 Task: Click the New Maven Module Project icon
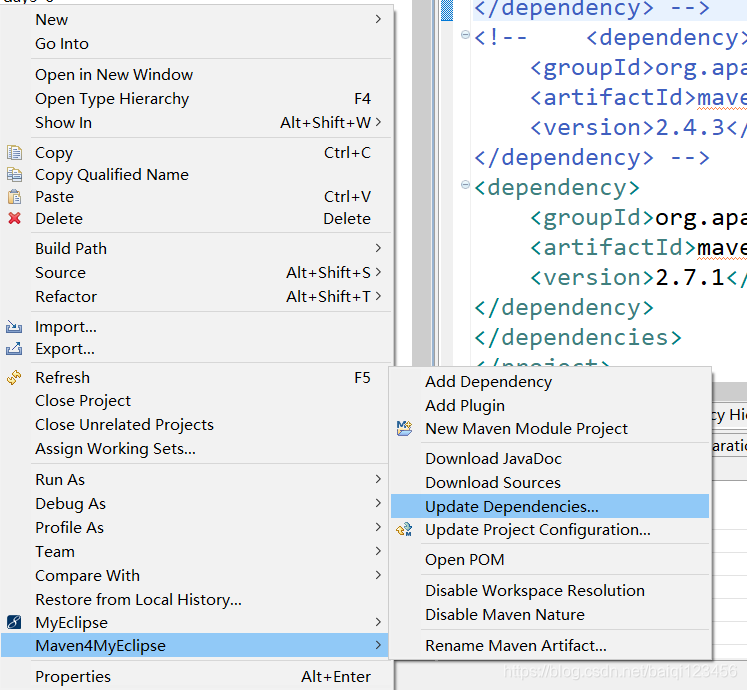tap(404, 428)
